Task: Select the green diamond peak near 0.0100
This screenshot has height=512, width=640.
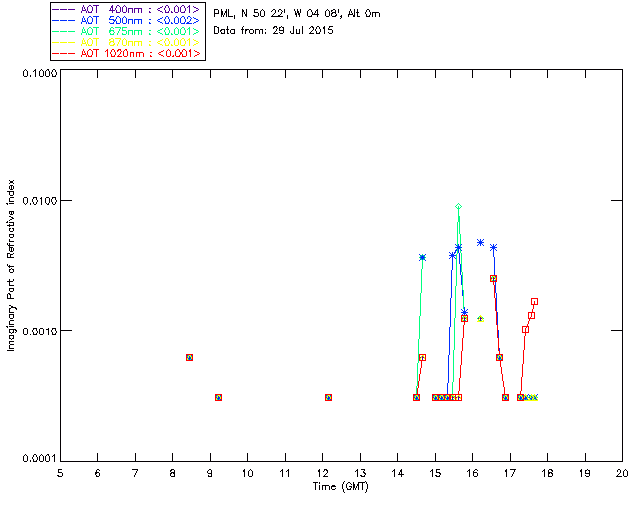Action: click(x=458, y=207)
